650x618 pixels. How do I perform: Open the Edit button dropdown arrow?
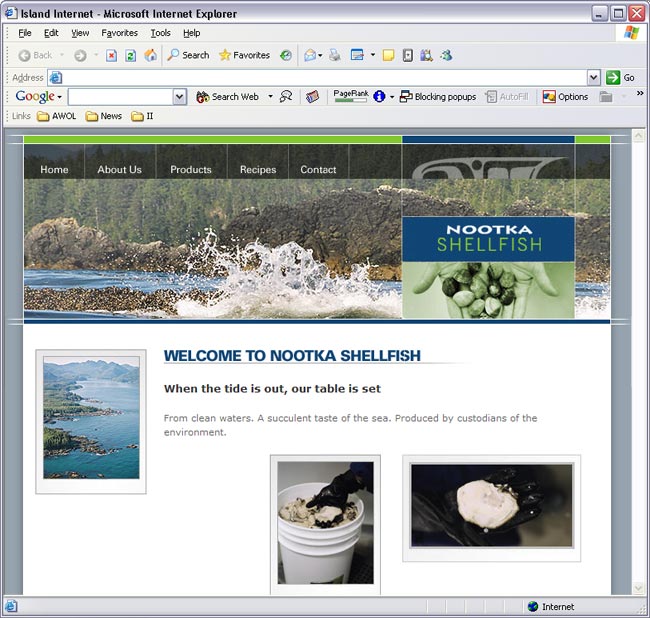coord(373,55)
